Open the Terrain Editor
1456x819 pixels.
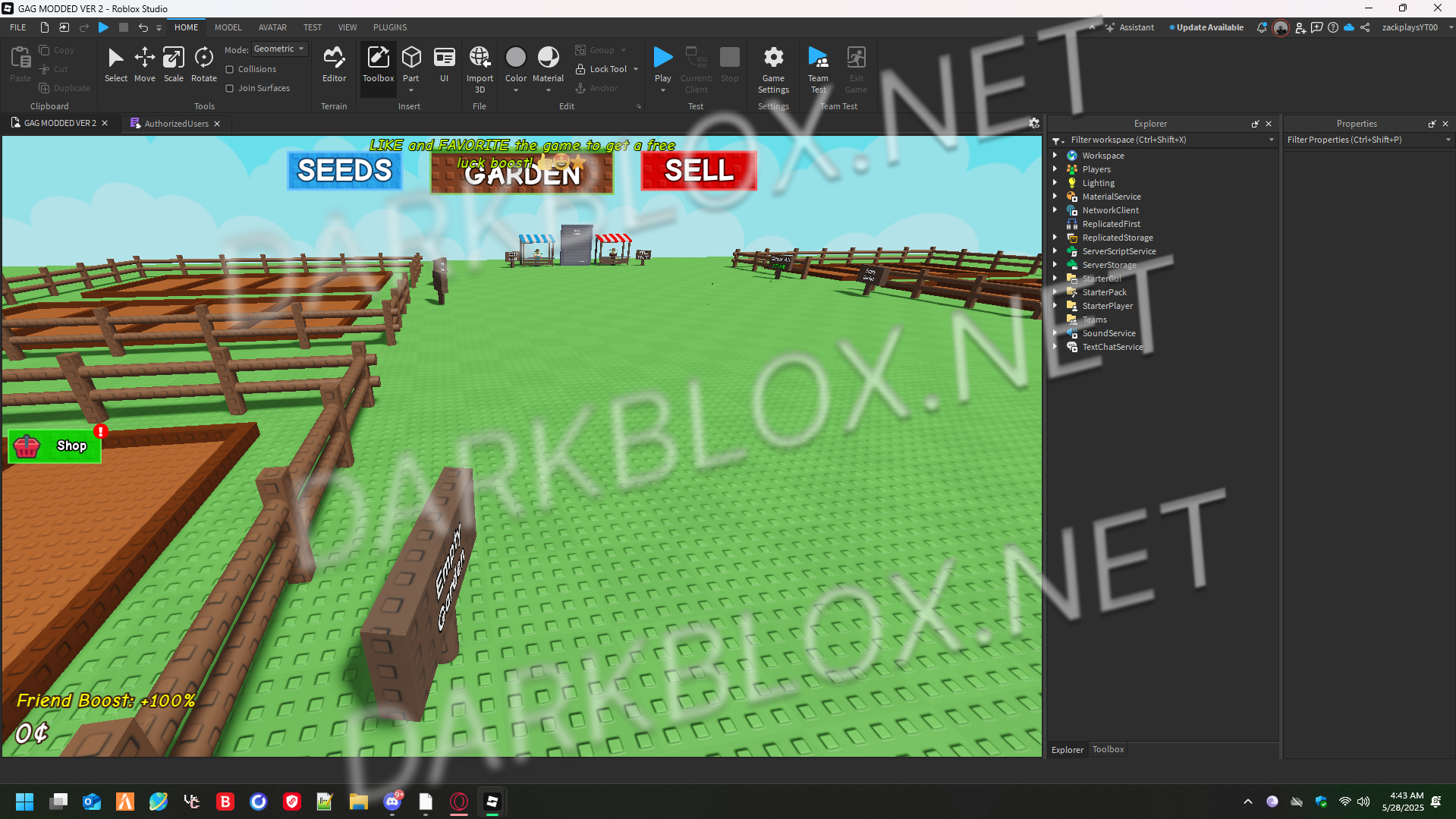[x=334, y=65]
